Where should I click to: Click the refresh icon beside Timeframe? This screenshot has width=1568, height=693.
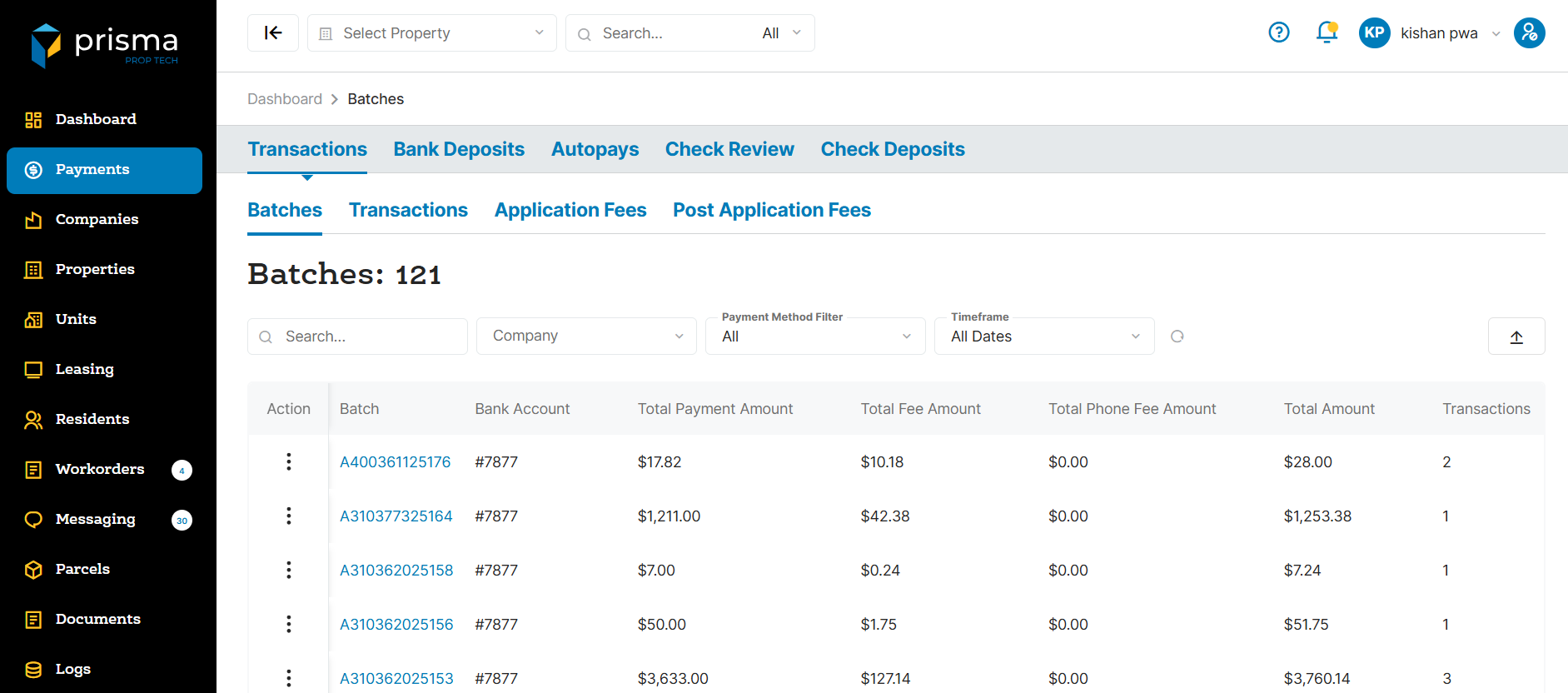coord(1177,337)
